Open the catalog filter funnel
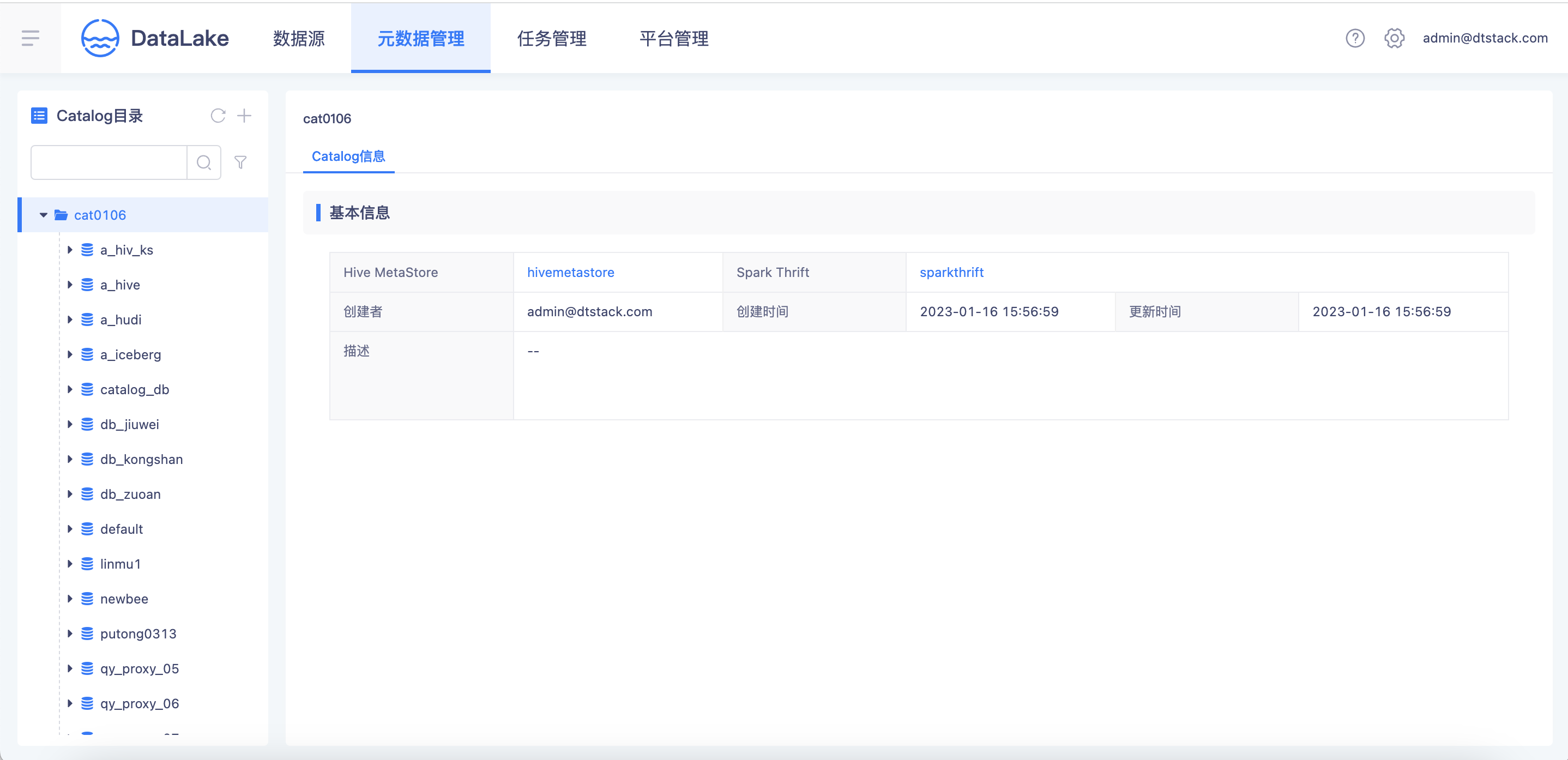The height and width of the screenshot is (760, 1568). [x=240, y=162]
